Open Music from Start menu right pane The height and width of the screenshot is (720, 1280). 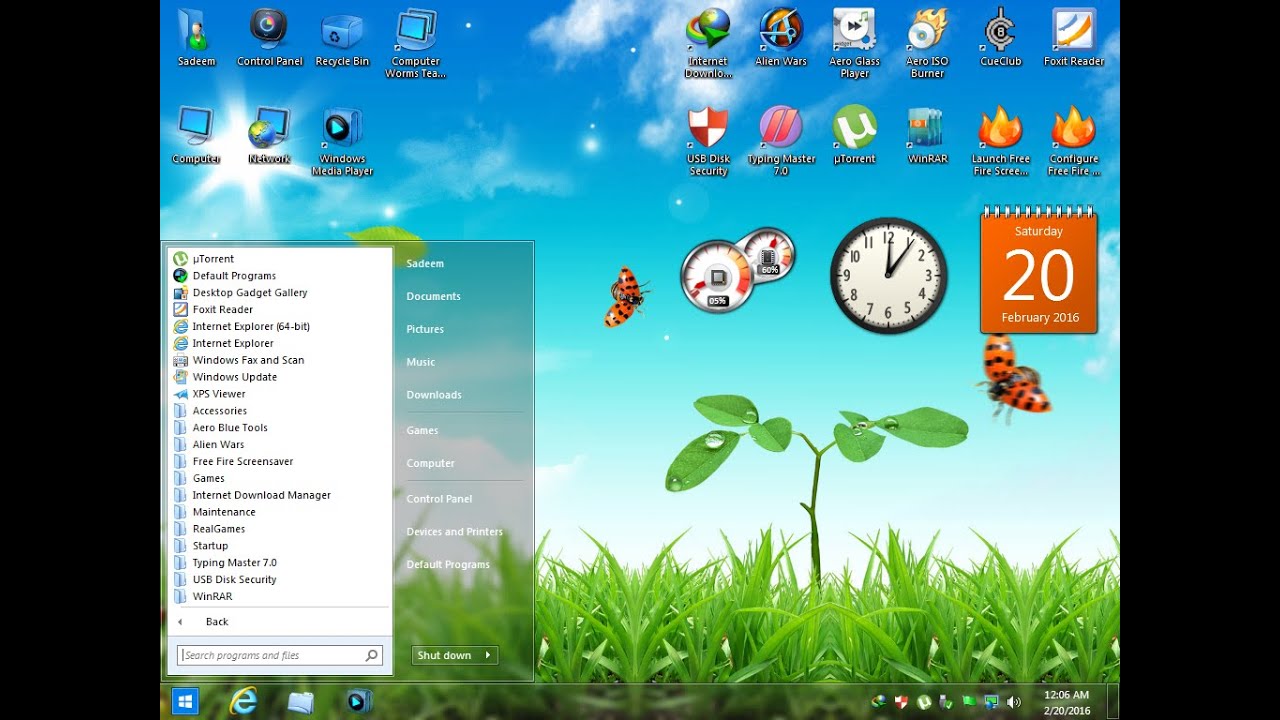coord(420,362)
